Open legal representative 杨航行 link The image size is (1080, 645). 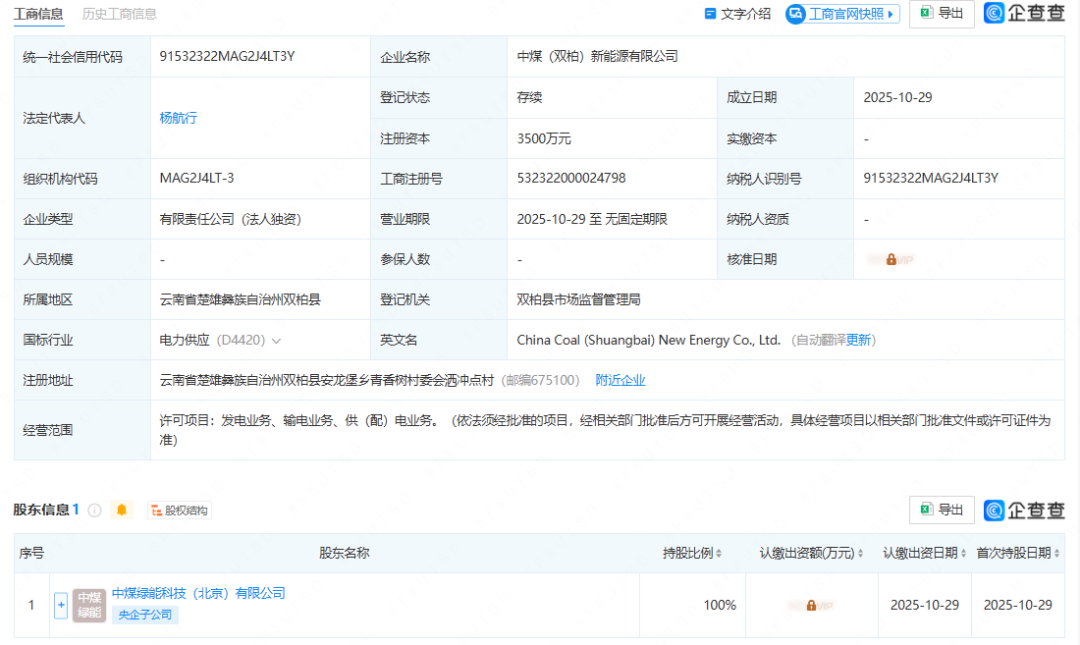point(178,118)
